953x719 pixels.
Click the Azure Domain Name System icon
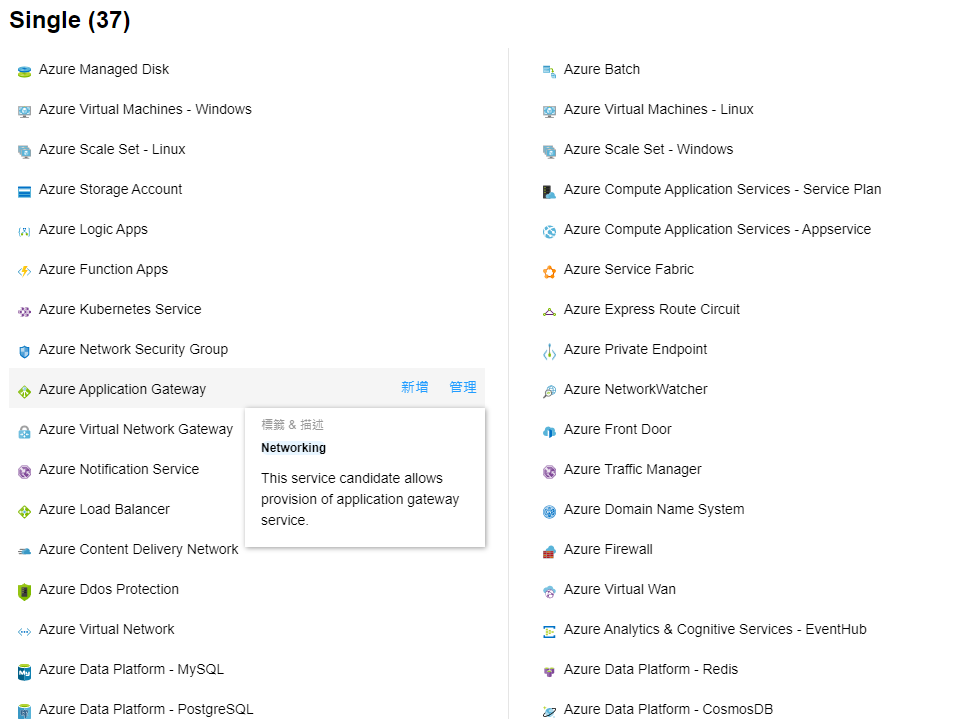pos(549,512)
